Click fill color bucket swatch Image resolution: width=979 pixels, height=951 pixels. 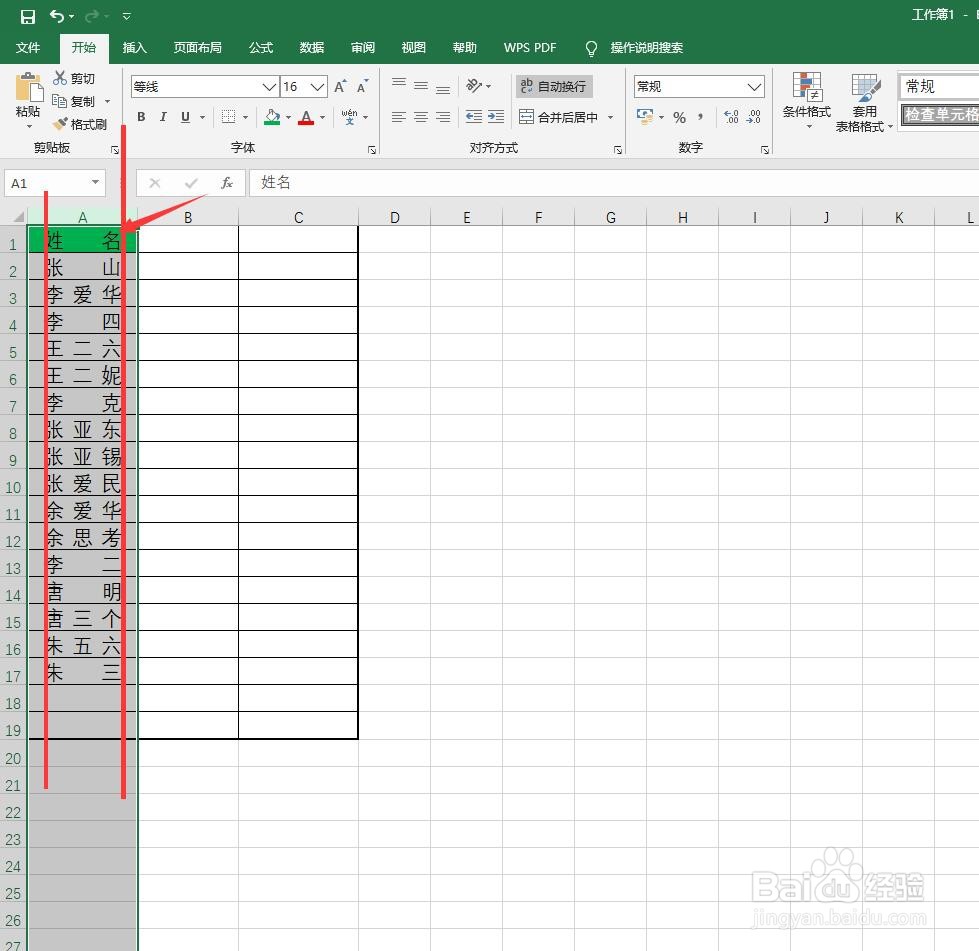[272, 117]
